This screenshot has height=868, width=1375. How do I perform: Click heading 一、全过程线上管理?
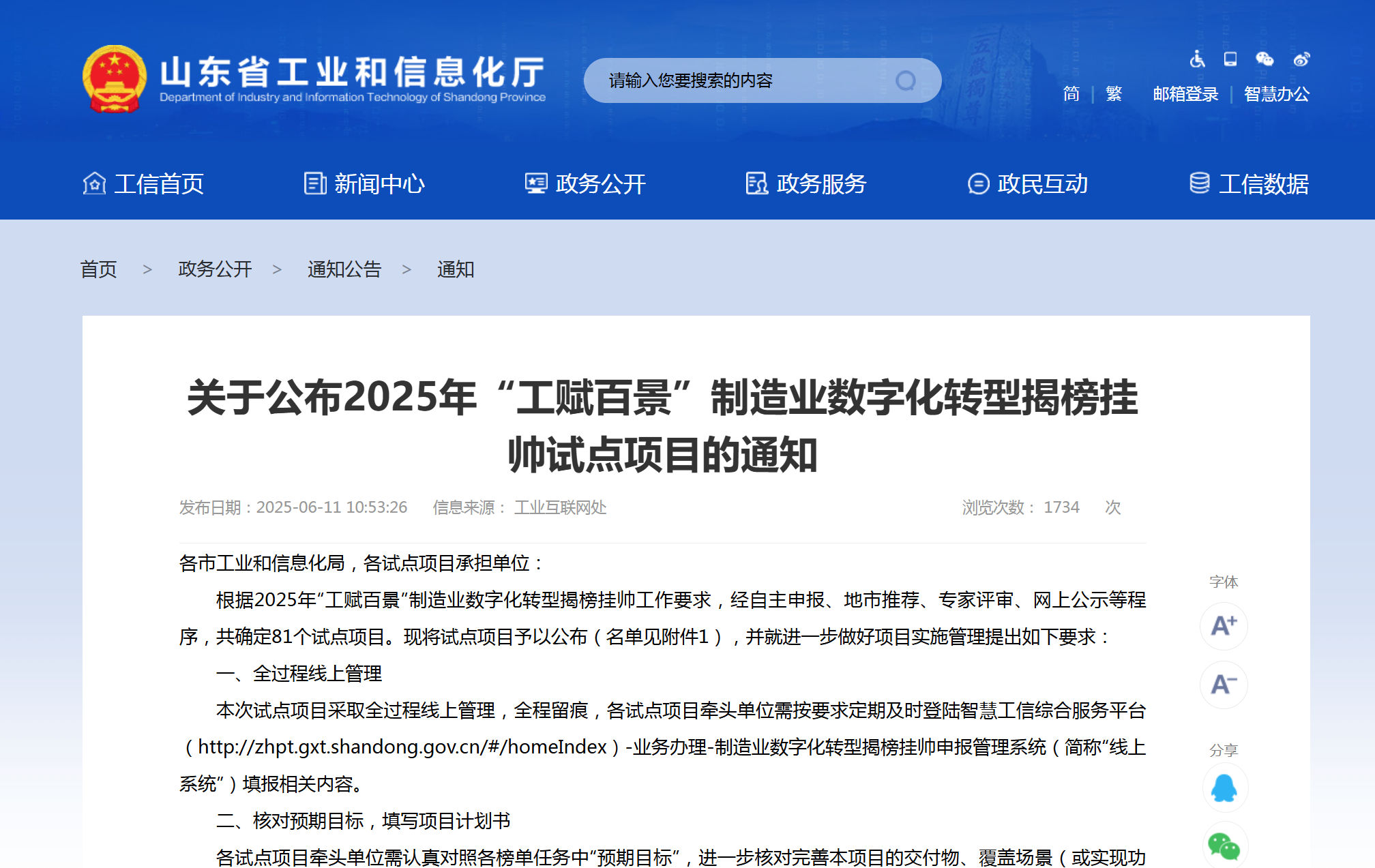(x=299, y=673)
